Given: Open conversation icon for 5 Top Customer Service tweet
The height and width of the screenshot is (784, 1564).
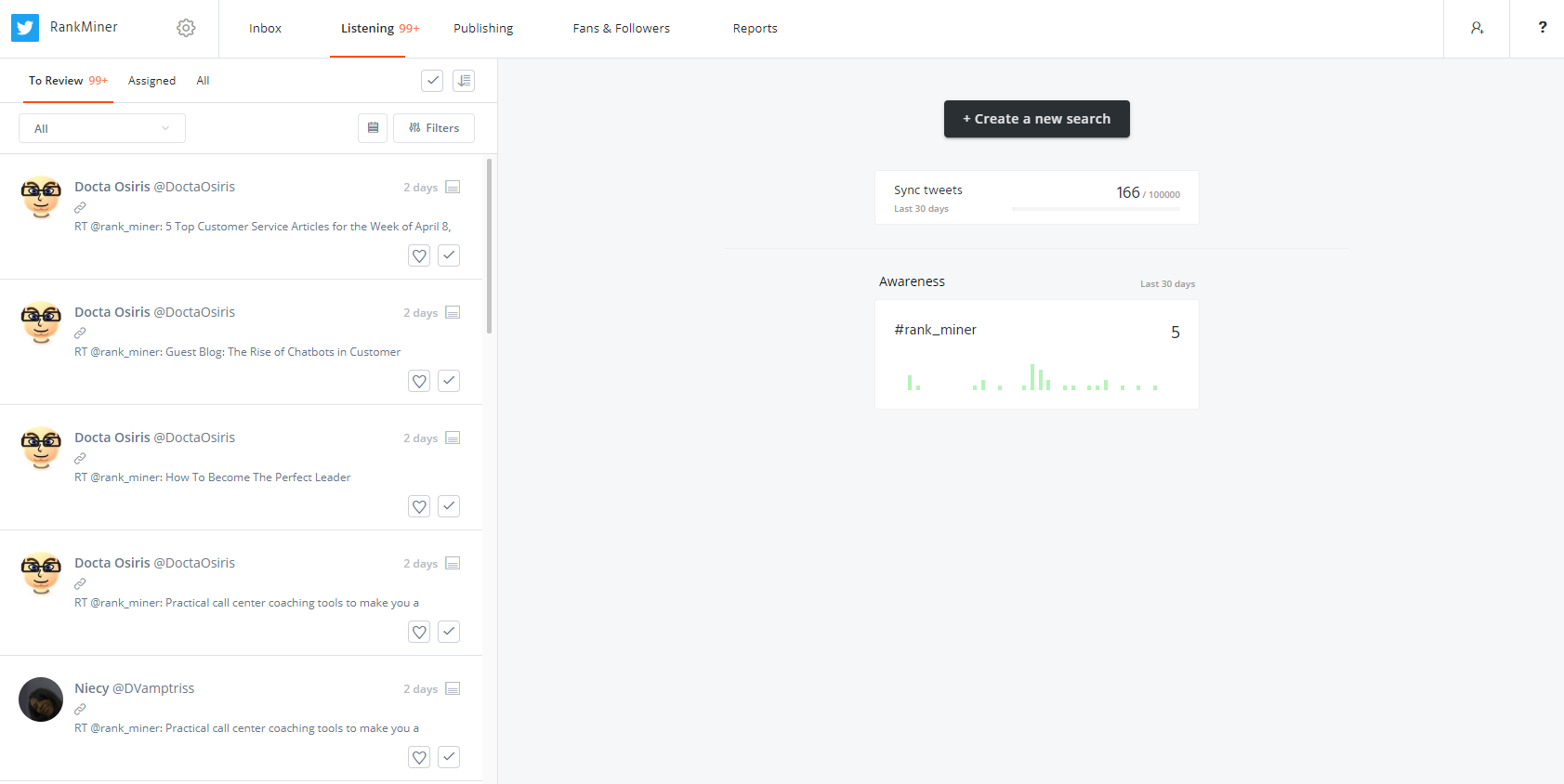Looking at the screenshot, I should point(453,187).
